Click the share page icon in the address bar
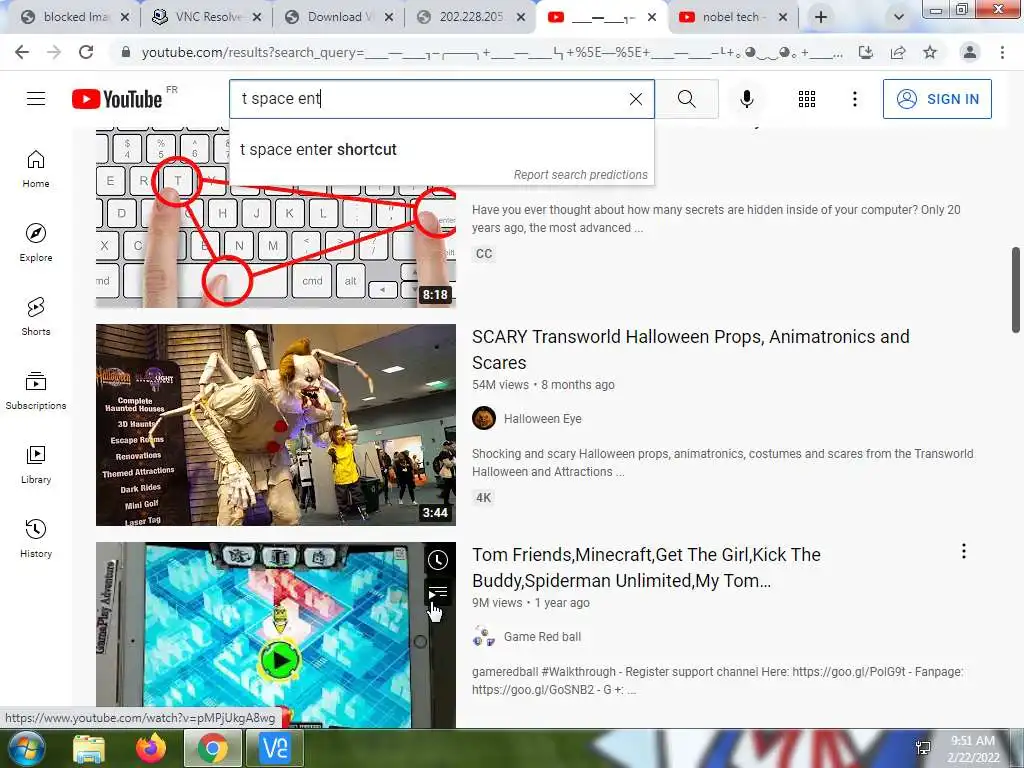The height and width of the screenshot is (768, 1024). click(898, 52)
